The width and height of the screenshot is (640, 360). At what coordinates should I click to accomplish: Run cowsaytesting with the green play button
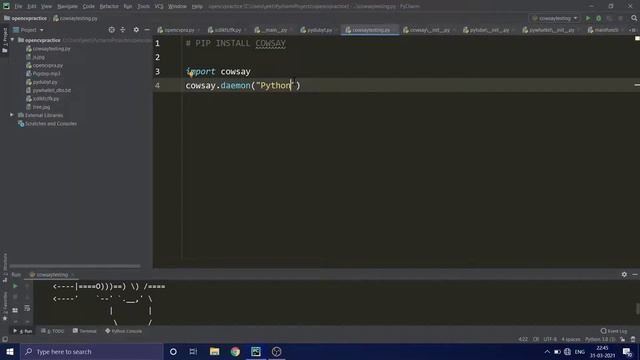pos(588,18)
